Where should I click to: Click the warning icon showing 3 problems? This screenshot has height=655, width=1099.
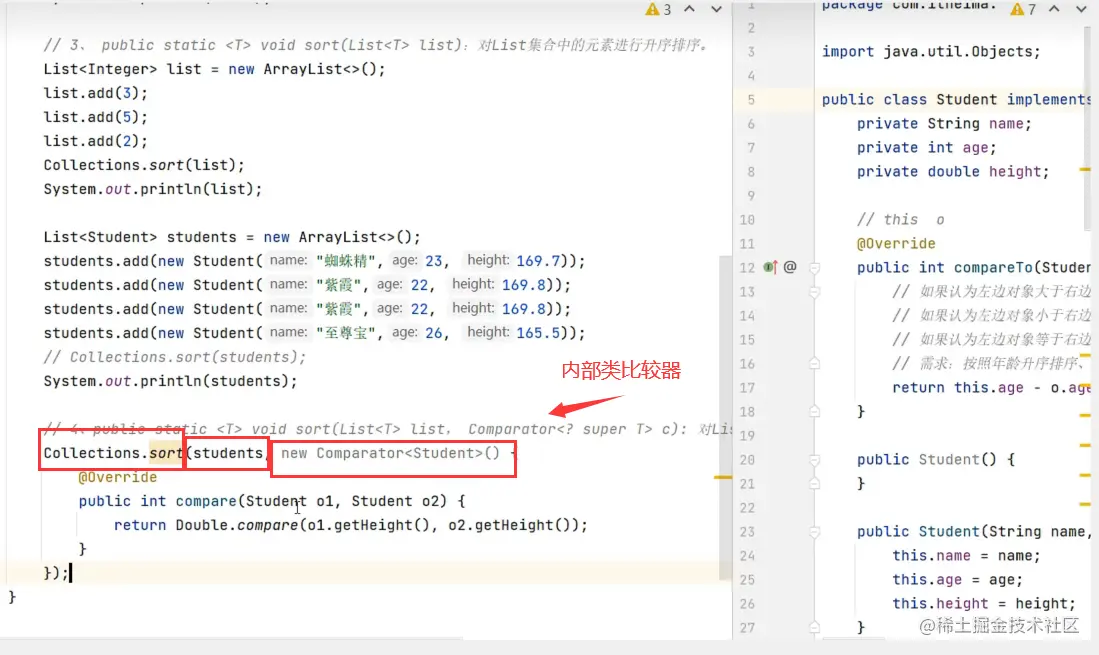pyautogui.click(x=653, y=9)
